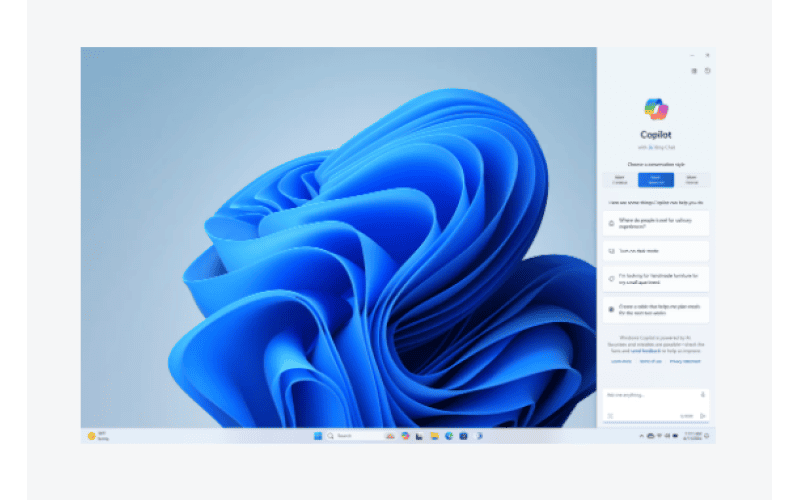Select the More Balanced conversation style
The width and height of the screenshot is (800, 500).
tap(656, 180)
